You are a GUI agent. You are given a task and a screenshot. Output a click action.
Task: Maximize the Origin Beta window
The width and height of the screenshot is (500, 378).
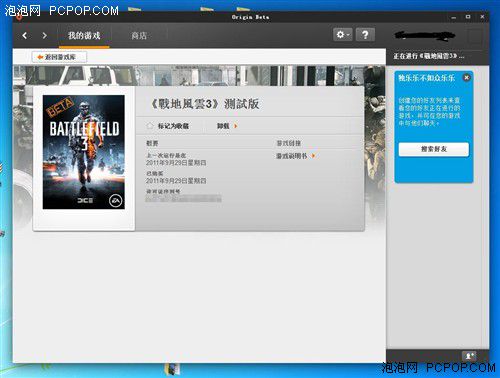coord(468,17)
